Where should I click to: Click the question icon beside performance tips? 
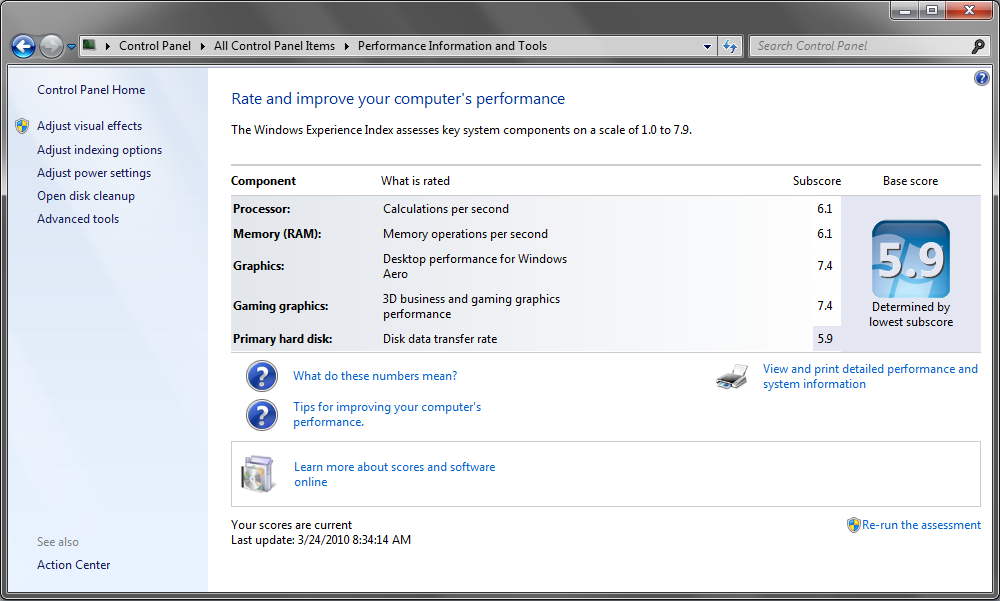[x=262, y=414]
